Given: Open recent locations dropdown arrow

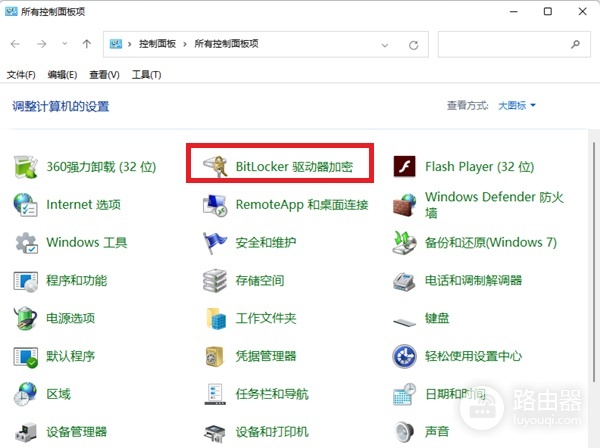Looking at the screenshot, I should [x=65, y=44].
